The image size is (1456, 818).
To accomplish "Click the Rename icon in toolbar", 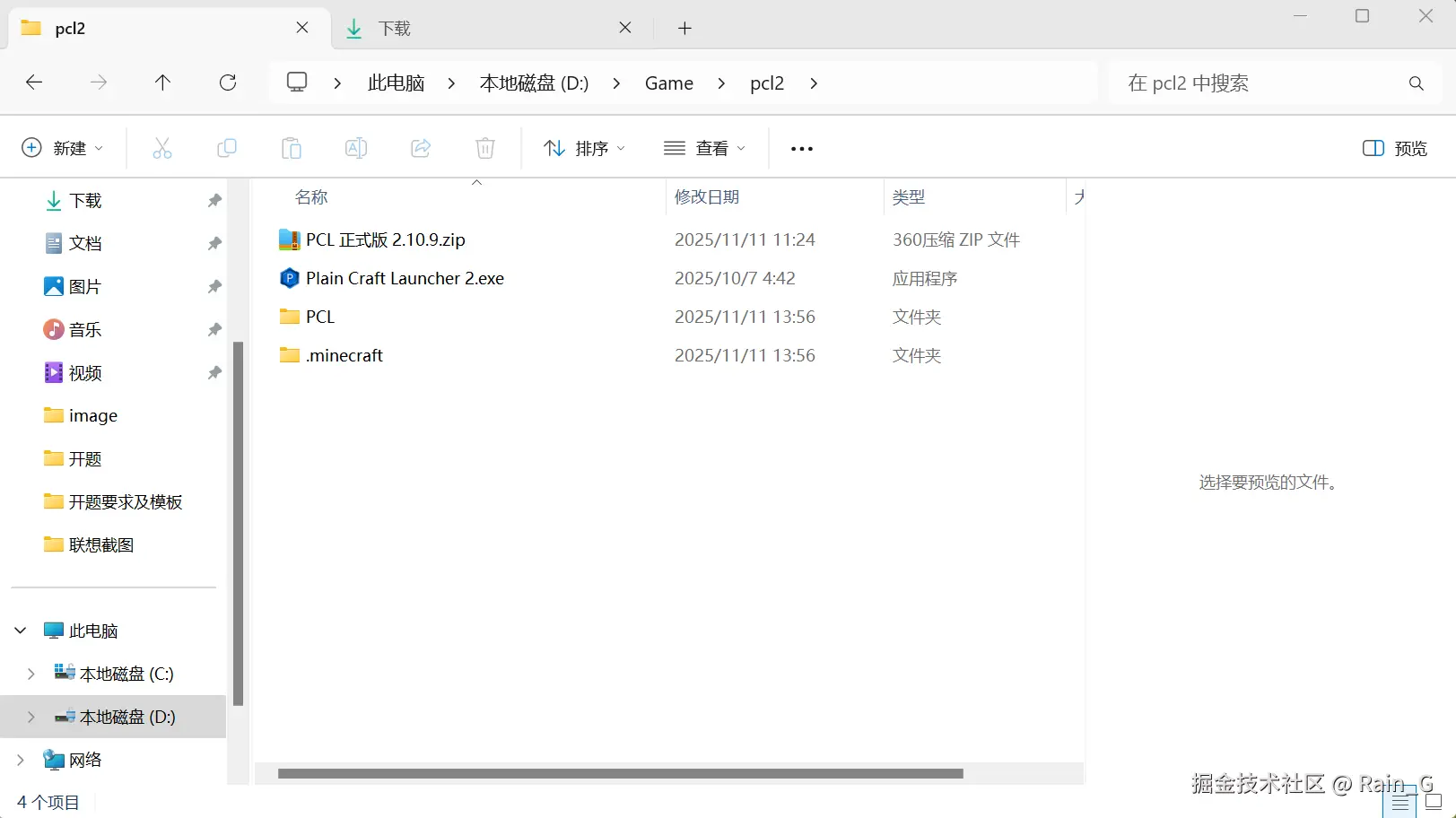I will 356,148.
